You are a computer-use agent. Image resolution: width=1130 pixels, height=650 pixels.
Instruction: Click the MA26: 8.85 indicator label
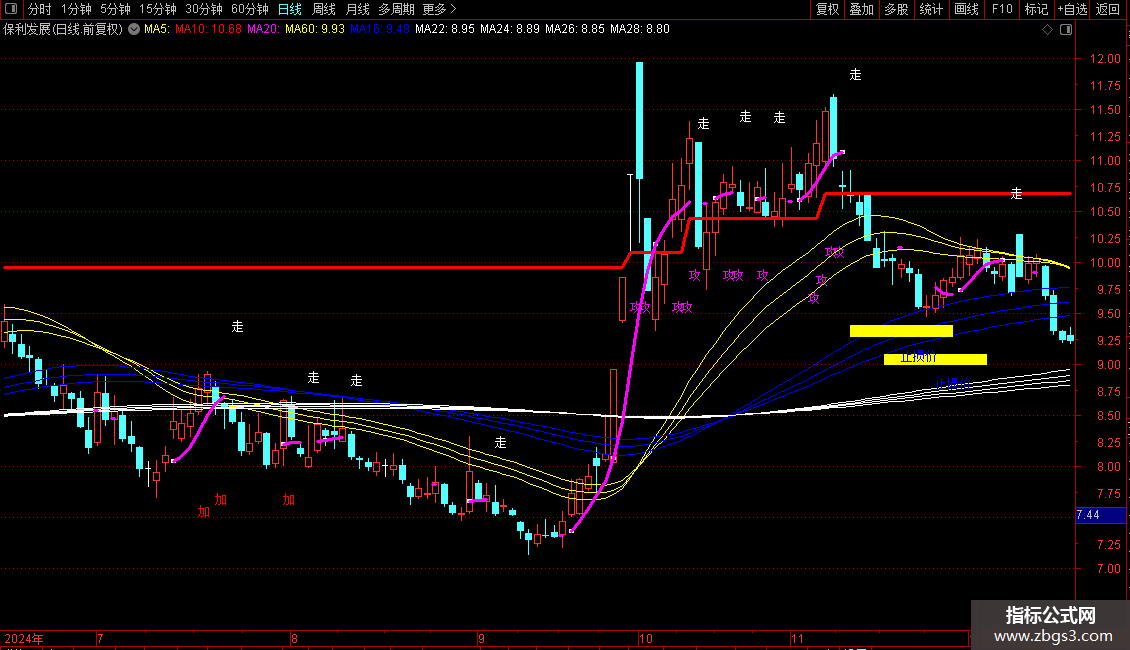[x=574, y=29]
